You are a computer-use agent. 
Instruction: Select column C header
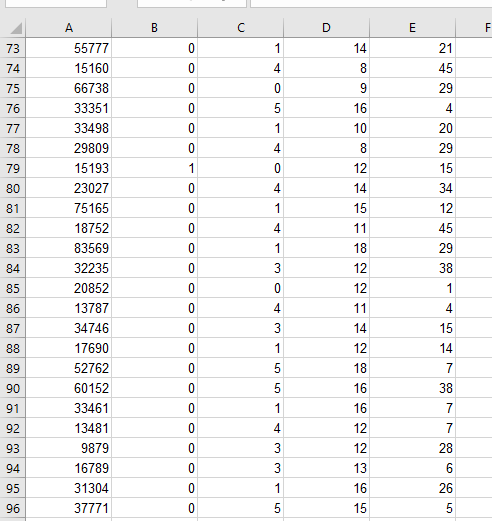coord(241,28)
